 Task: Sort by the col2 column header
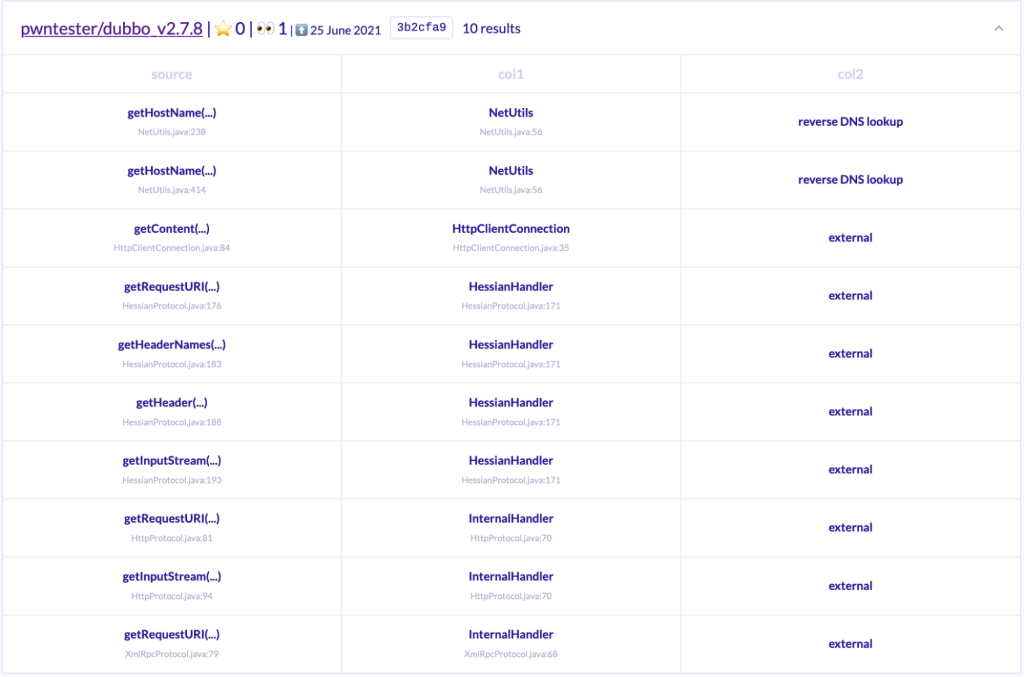pyautogui.click(x=850, y=74)
